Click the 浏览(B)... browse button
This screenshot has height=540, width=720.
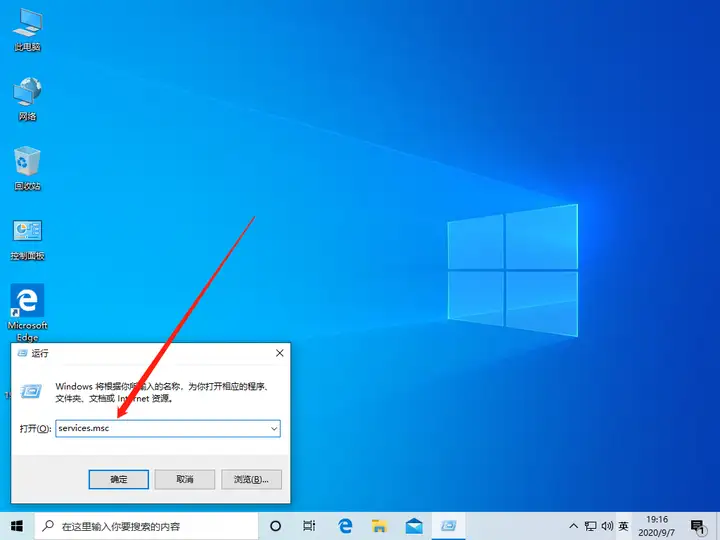coord(251,479)
